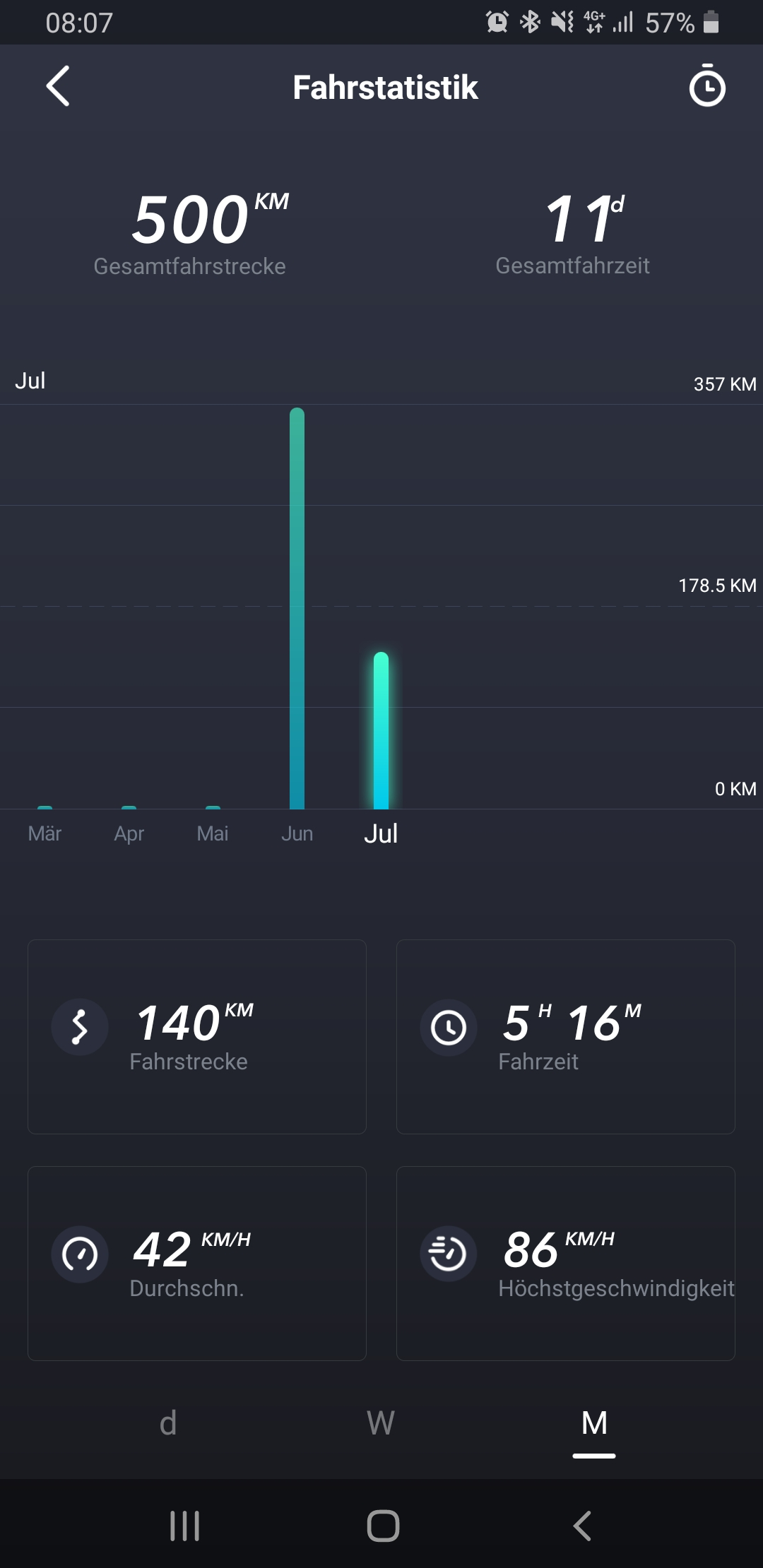The height and width of the screenshot is (1568, 763).
Task: Tap the Höchstgeschwindigkeit top speed icon
Action: (449, 1254)
